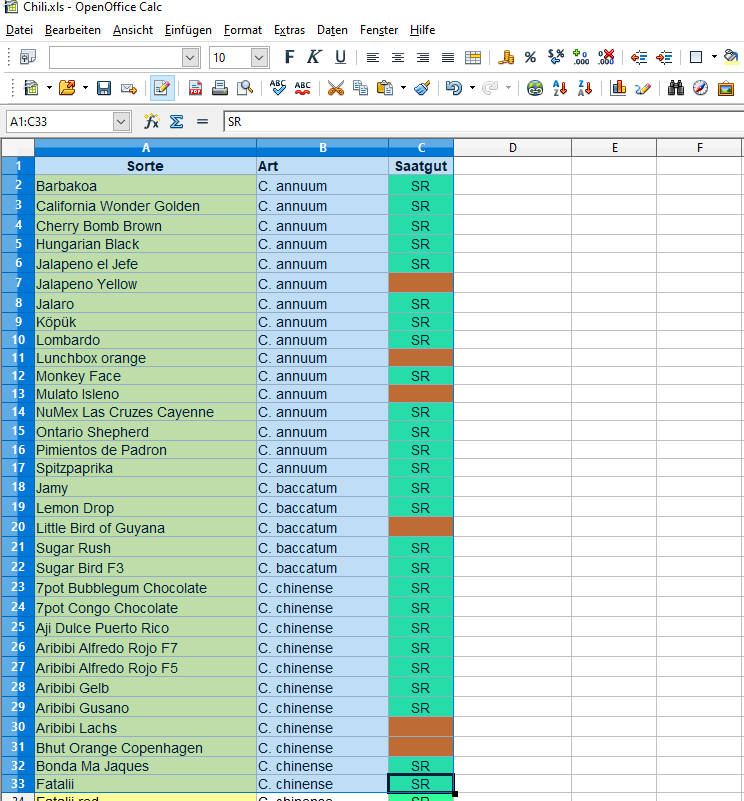Click orange Saatgut cell for Jalapeno Yellow
Screen dimensions: 744x801
coord(420,284)
